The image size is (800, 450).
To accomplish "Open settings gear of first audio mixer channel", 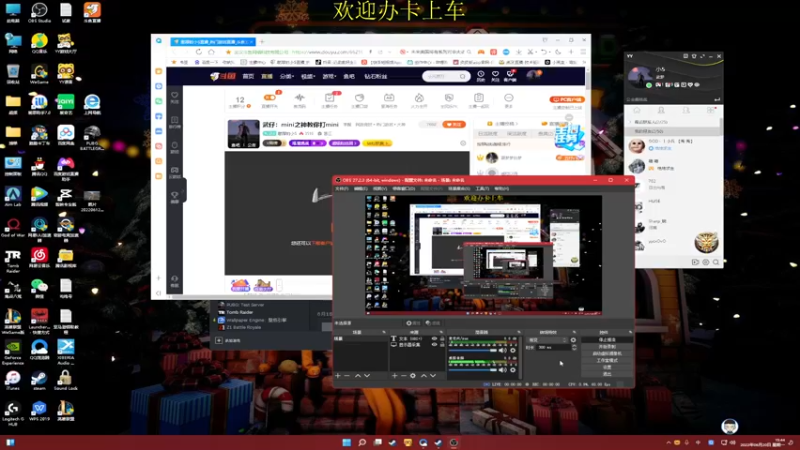I will pos(513,351).
